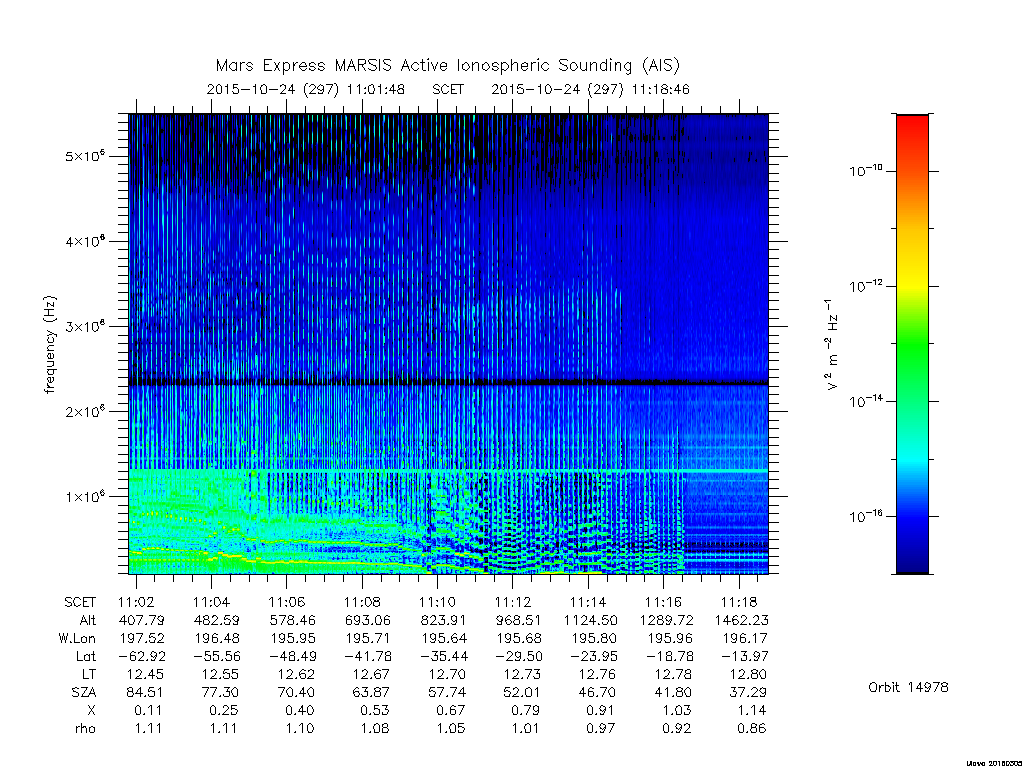Click the frequency (Hz) axis title

coord(50,345)
